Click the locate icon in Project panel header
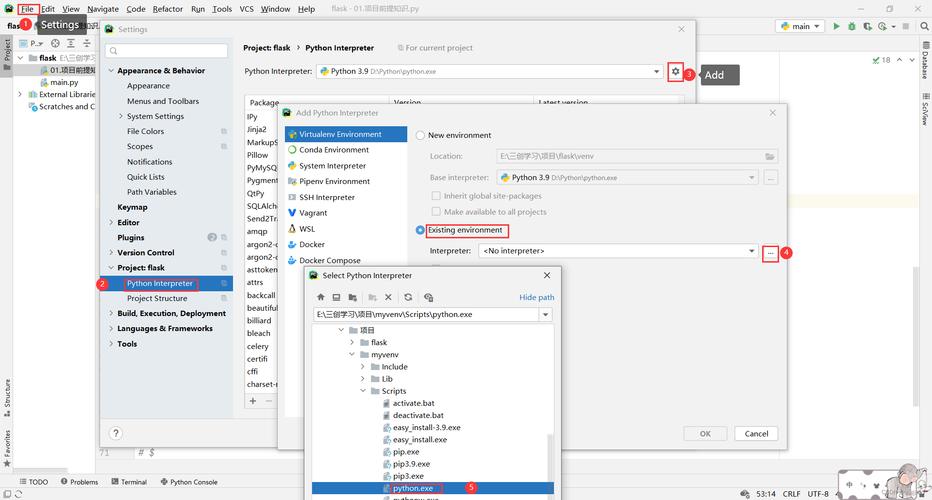 tap(55, 43)
